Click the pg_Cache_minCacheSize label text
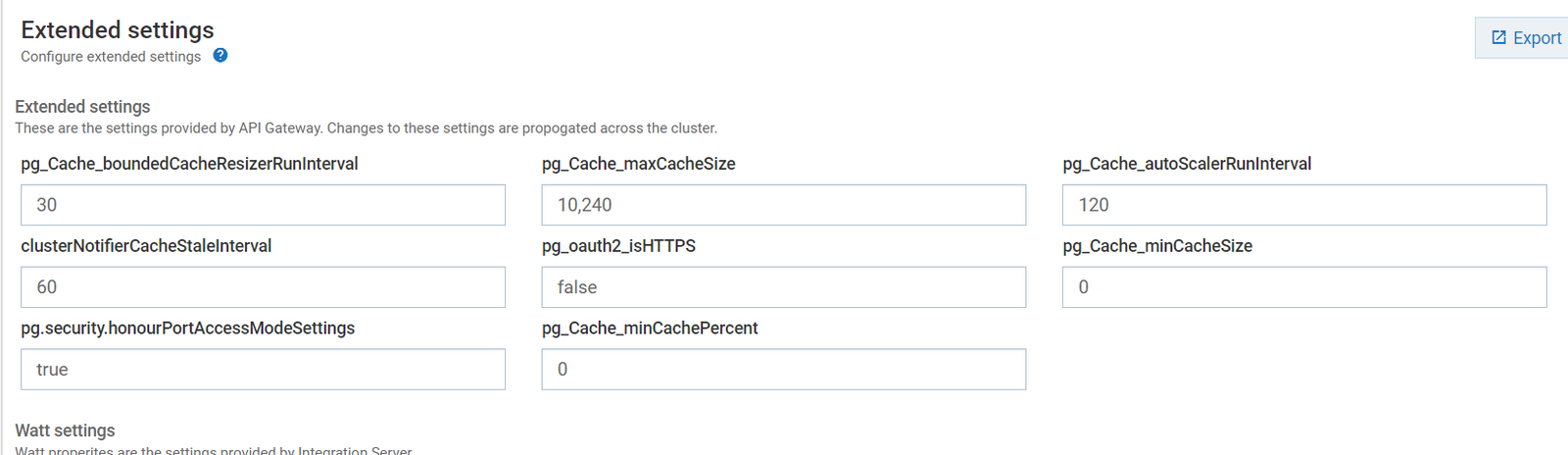 (x=1157, y=246)
